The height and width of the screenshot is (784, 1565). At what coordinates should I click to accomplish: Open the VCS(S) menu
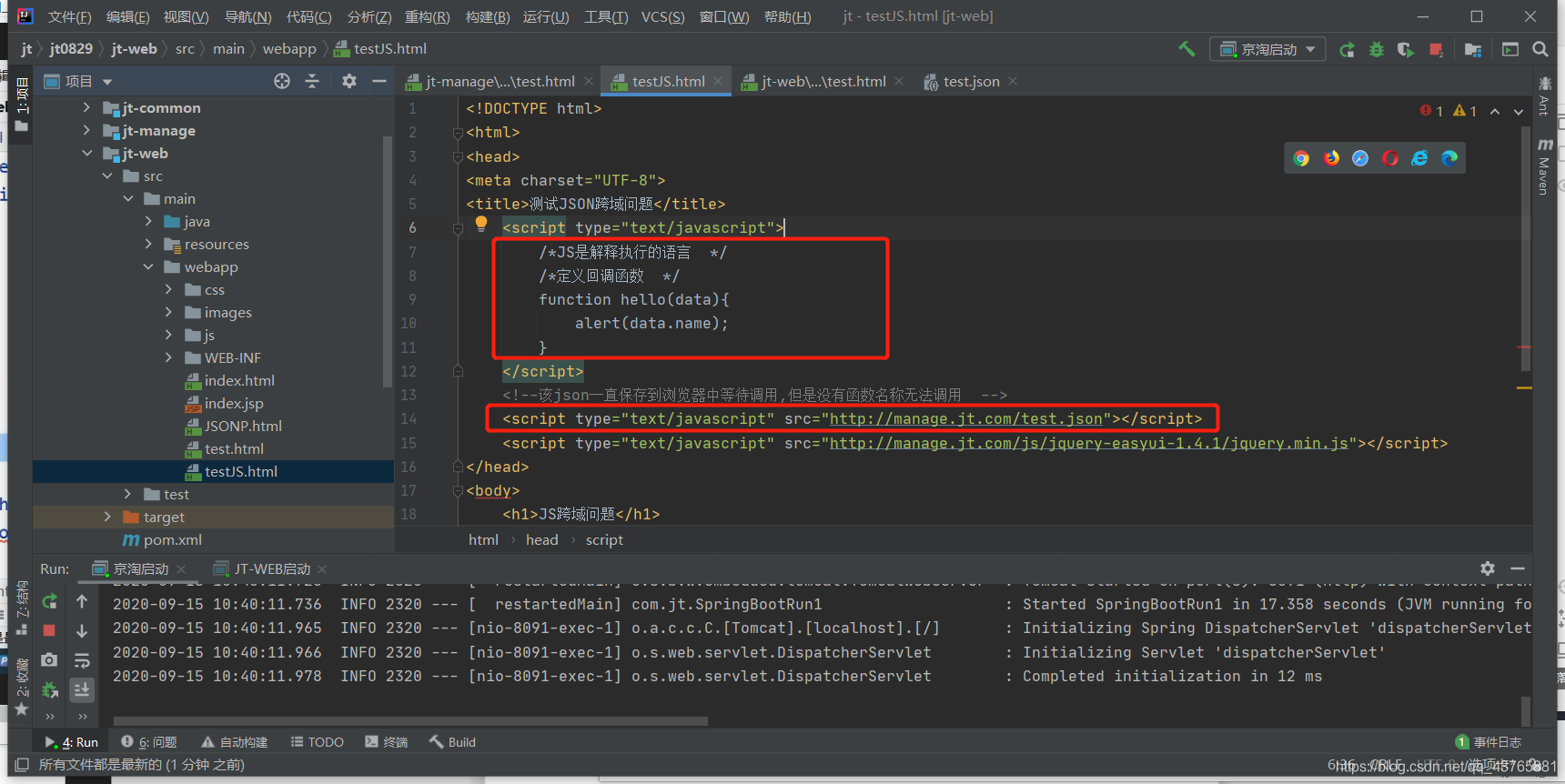pyautogui.click(x=663, y=16)
